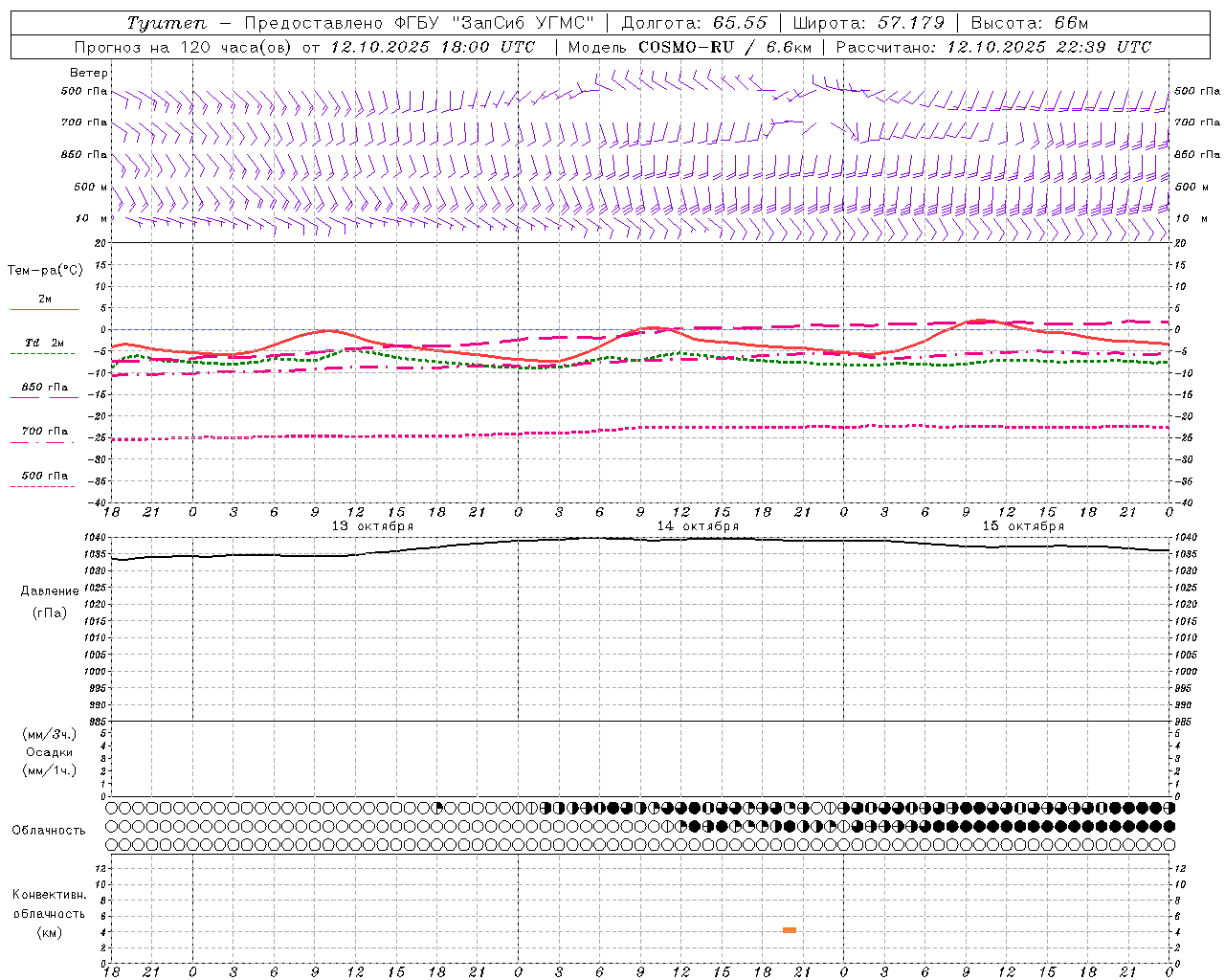The height and width of the screenshot is (980, 1225).
Task: Select the "Модель COSMO-RU / 6.6км" text
Action: point(690,47)
